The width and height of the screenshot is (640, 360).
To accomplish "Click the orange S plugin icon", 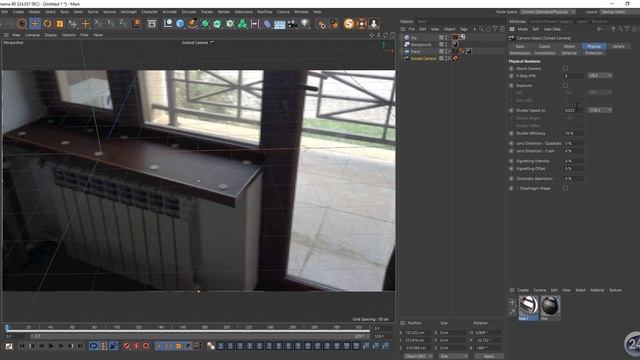I will pyautogui.click(x=349, y=24).
